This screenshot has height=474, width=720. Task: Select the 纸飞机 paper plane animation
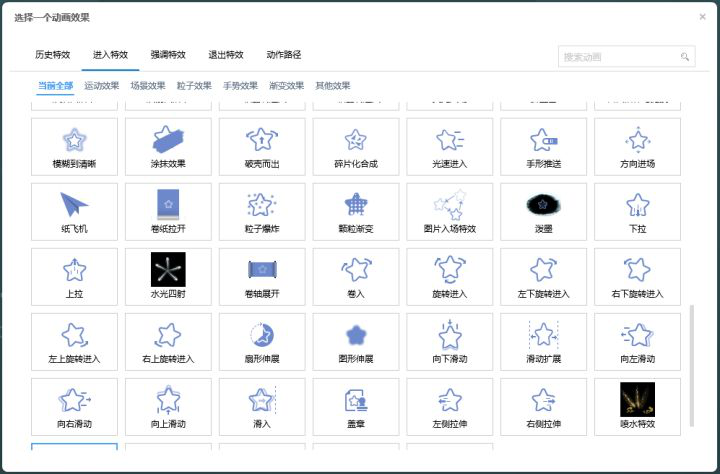pos(74,212)
